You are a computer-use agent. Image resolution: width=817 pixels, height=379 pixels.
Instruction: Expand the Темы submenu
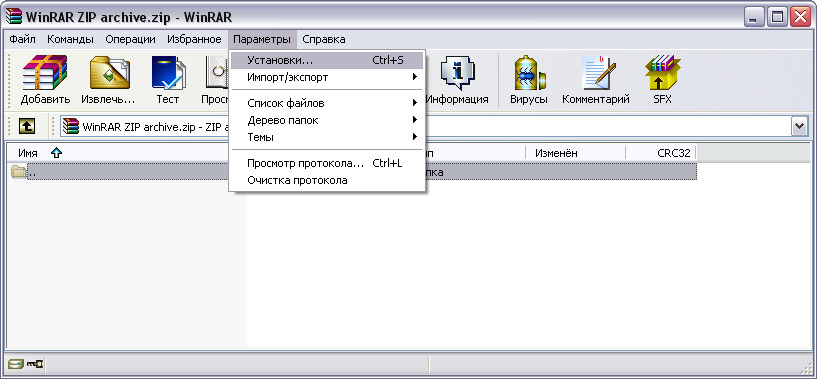click(327, 137)
